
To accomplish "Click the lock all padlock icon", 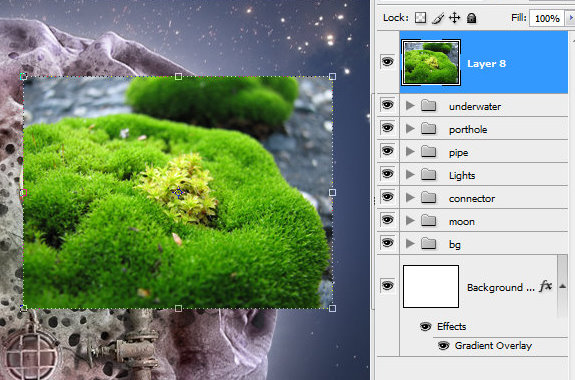I will click(471, 18).
